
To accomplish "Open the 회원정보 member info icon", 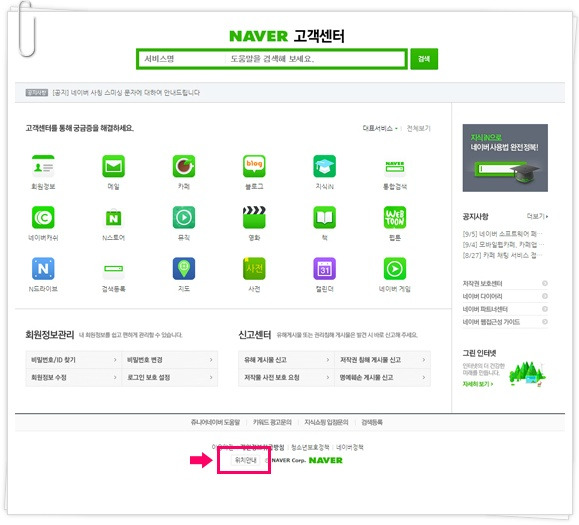I will tap(43, 167).
